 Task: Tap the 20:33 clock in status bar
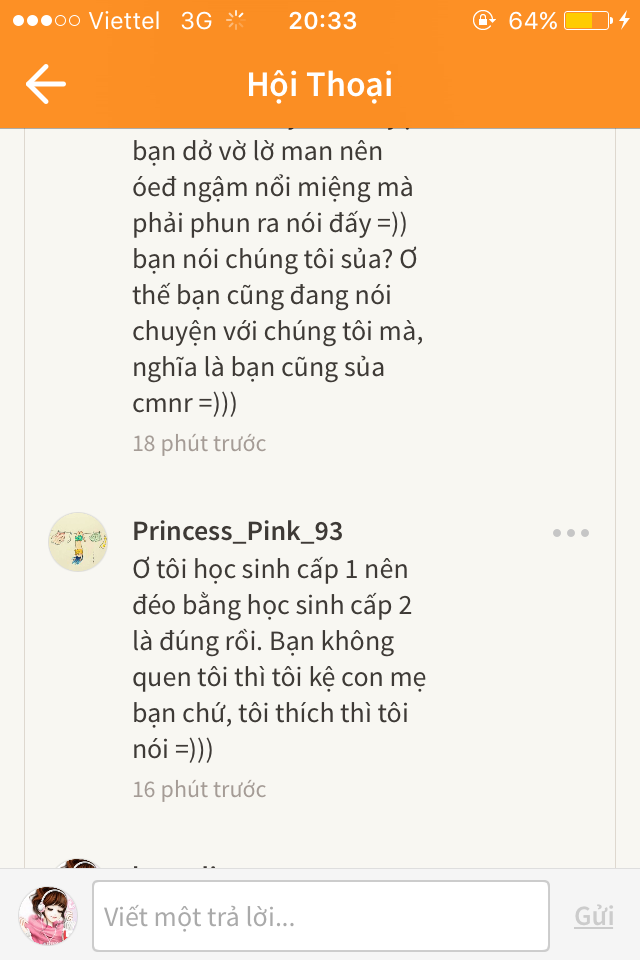tap(322, 20)
